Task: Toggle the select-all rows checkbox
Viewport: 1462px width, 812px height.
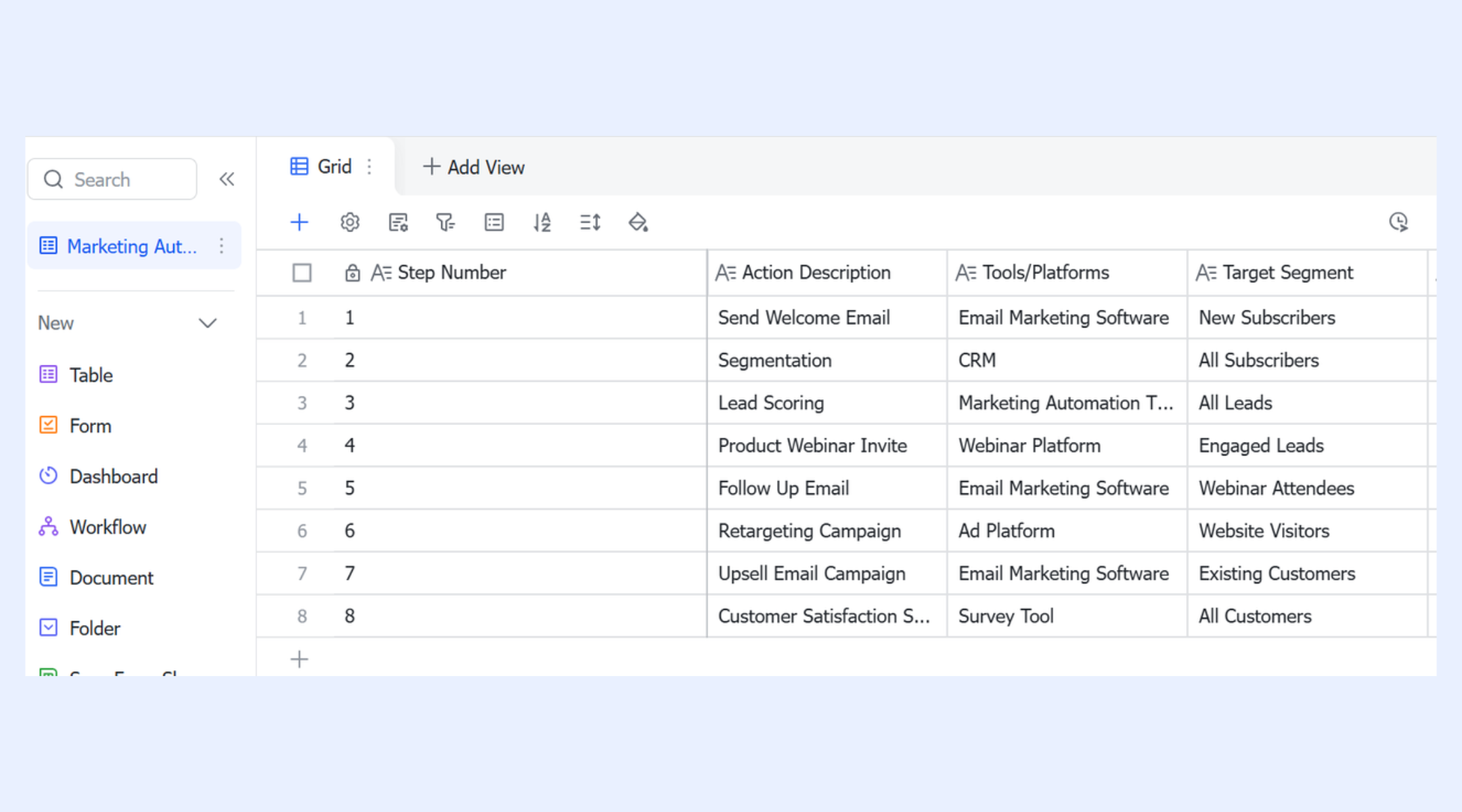Action: 302,273
